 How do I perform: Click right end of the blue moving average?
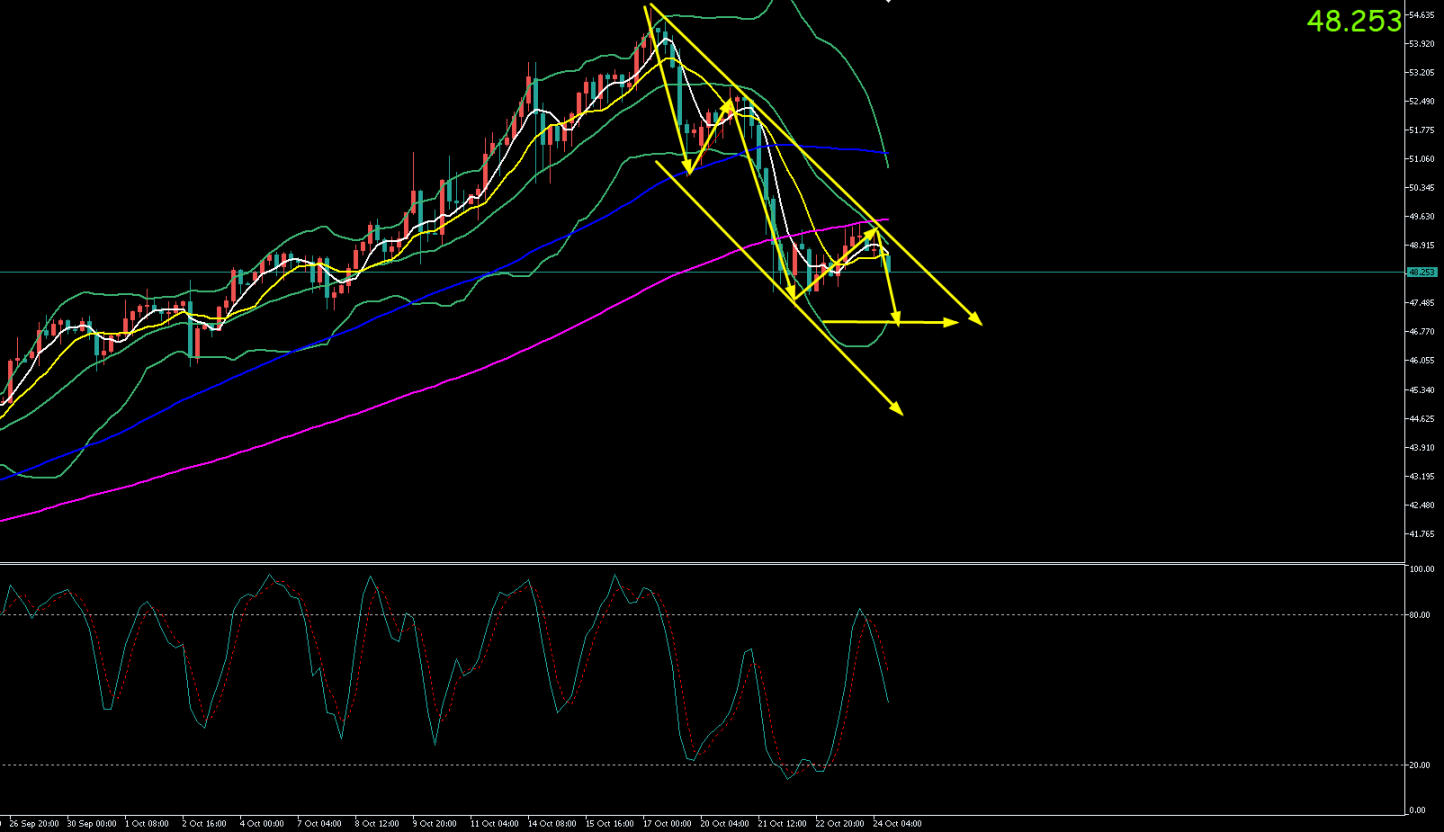click(x=886, y=153)
